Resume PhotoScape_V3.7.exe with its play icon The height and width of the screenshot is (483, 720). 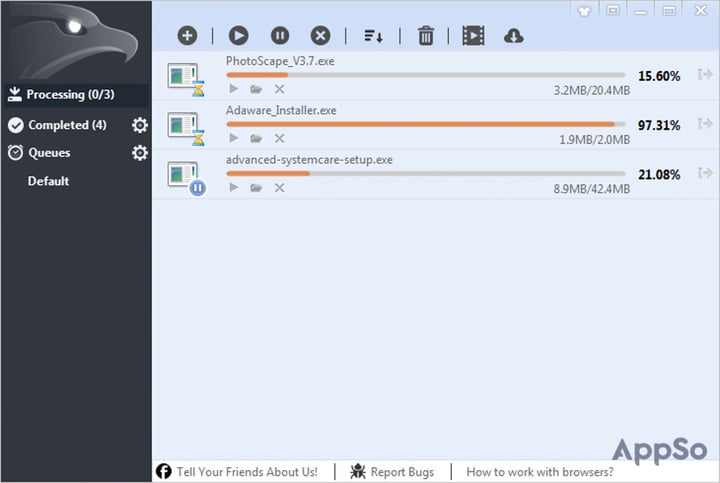coord(234,89)
